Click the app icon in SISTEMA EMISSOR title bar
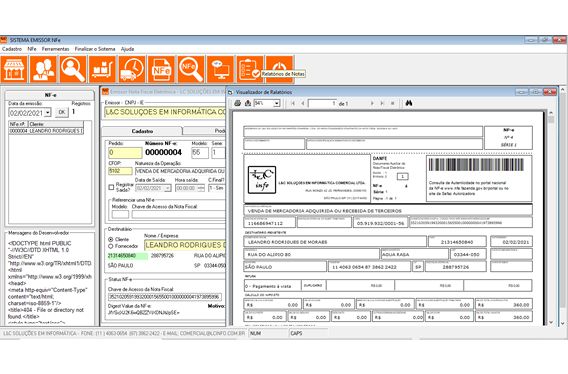The width and height of the screenshot is (568, 374). [x=4, y=40]
